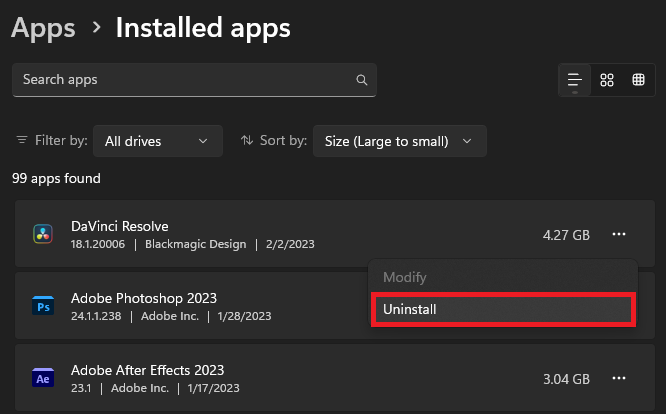Switch to list view layout icon
Screen dimensions: 666x414
[575, 80]
